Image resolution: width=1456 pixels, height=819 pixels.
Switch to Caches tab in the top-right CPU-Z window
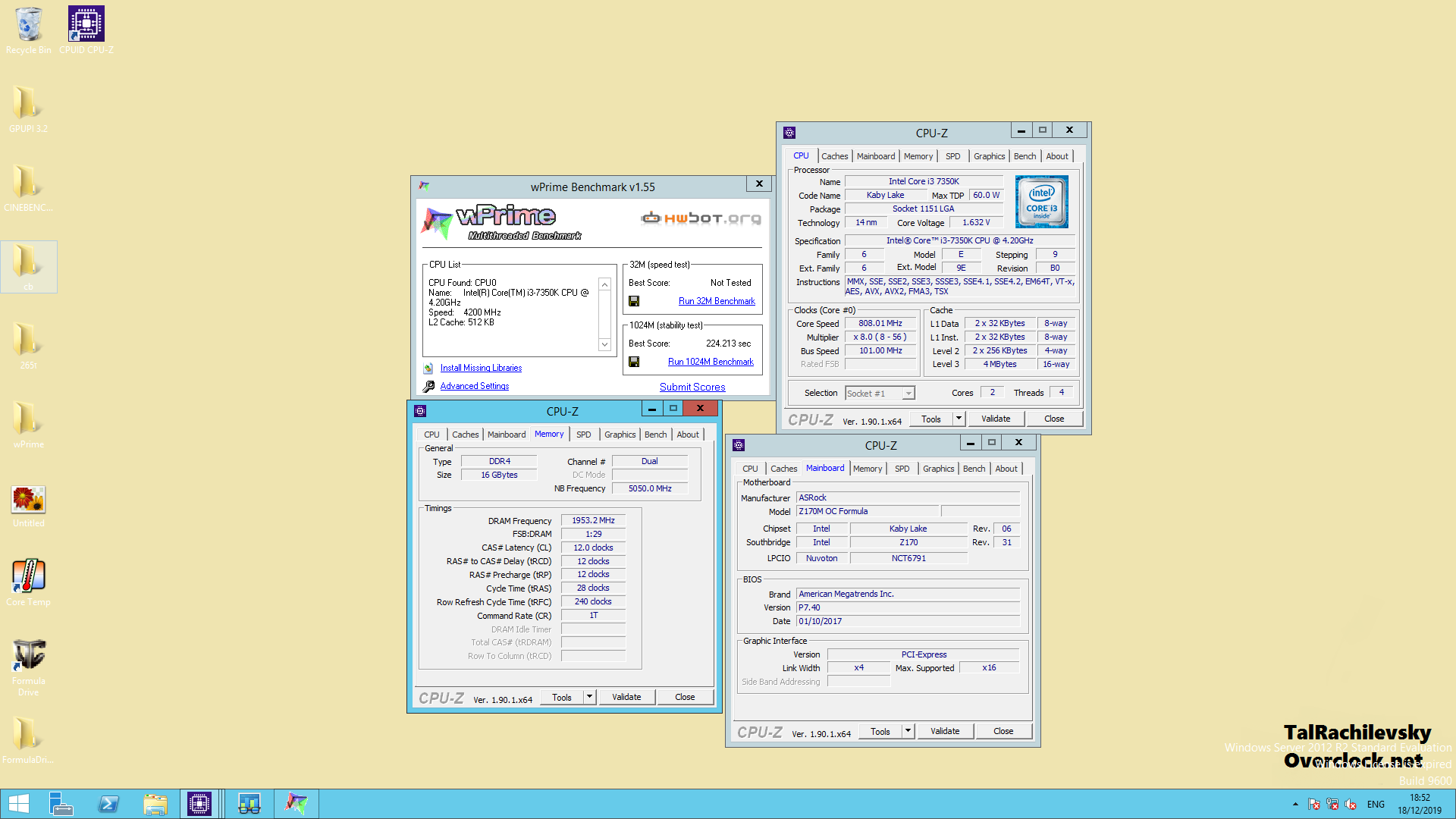(834, 156)
